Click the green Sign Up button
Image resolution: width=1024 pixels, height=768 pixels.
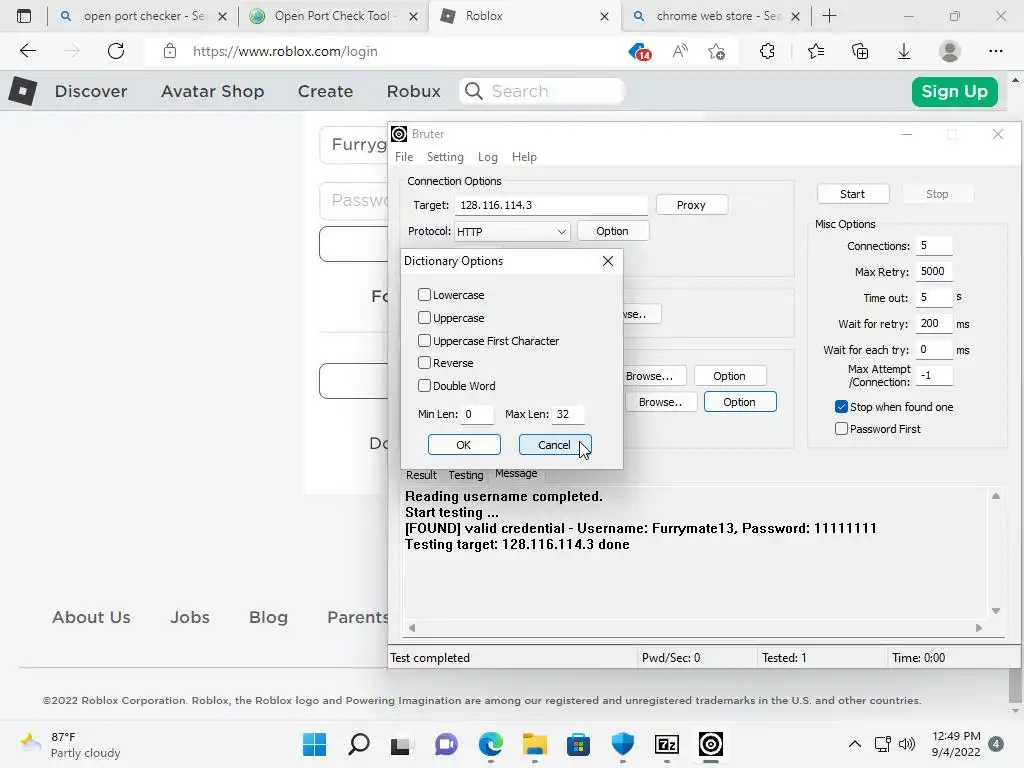[x=954, y=91]
